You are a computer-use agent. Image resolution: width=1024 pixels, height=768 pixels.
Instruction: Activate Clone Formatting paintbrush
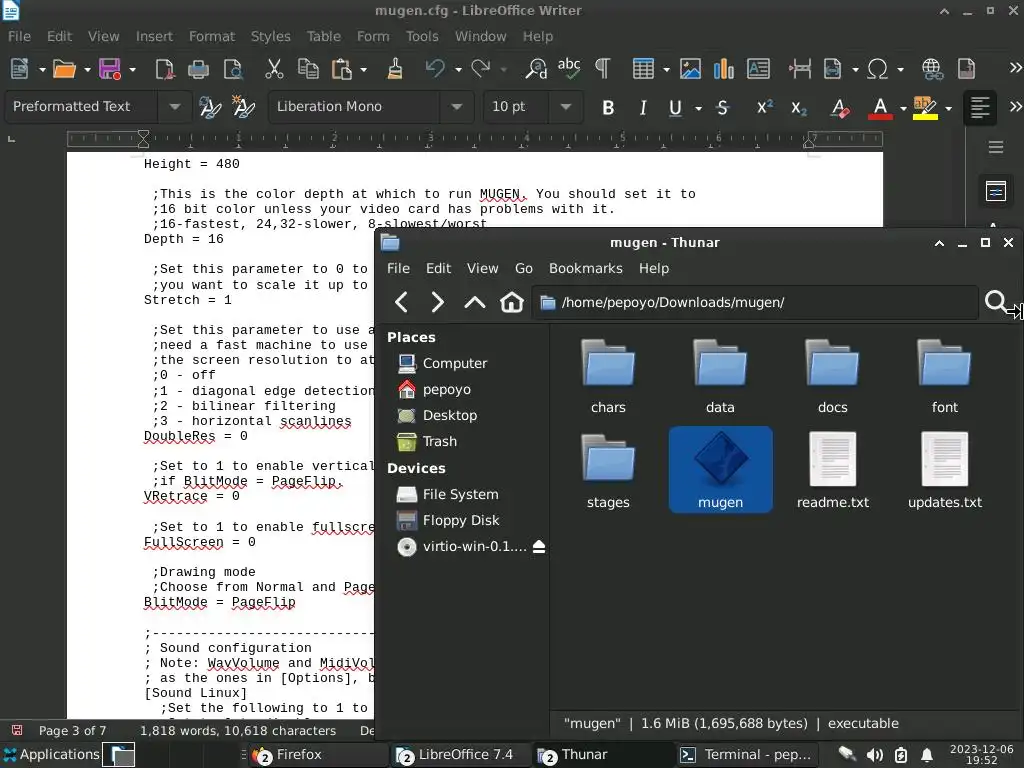(x=394, y=69)
